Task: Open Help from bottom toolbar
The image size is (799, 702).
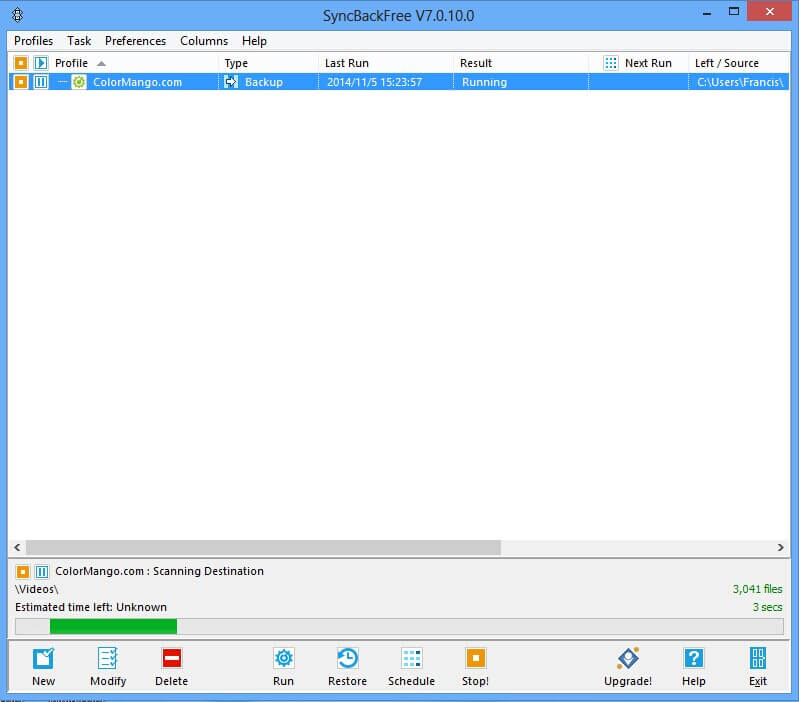Action: pyautogui.click(x=693, y=659)
